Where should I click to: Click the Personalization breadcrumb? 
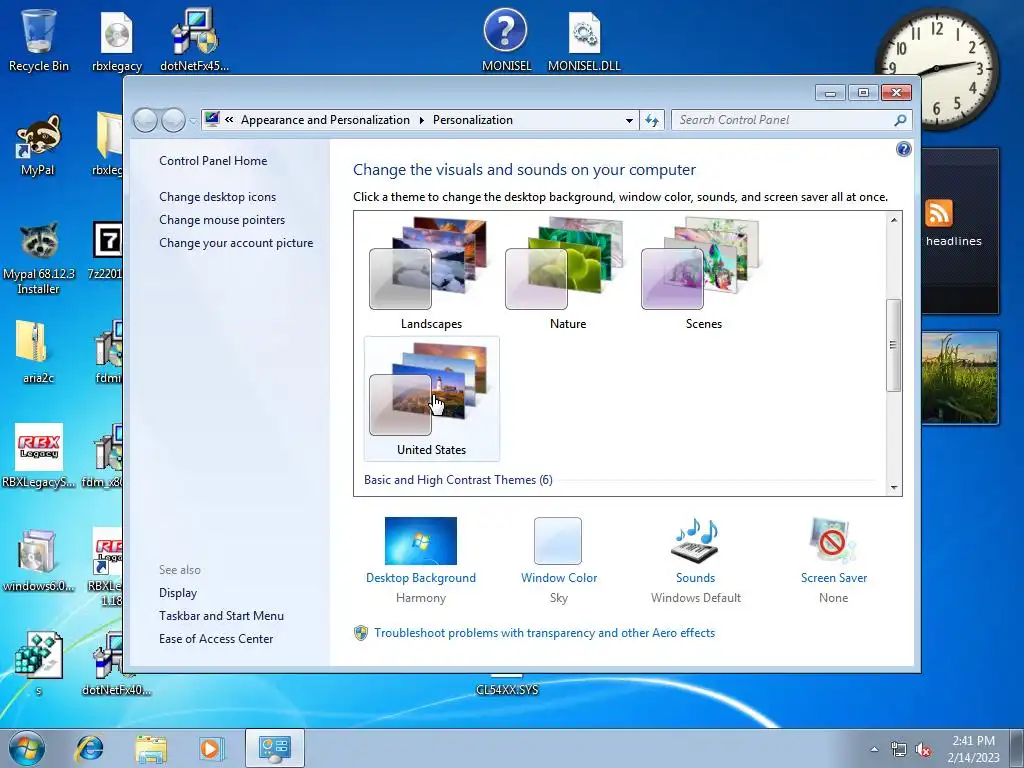click(x=473, y=120)
